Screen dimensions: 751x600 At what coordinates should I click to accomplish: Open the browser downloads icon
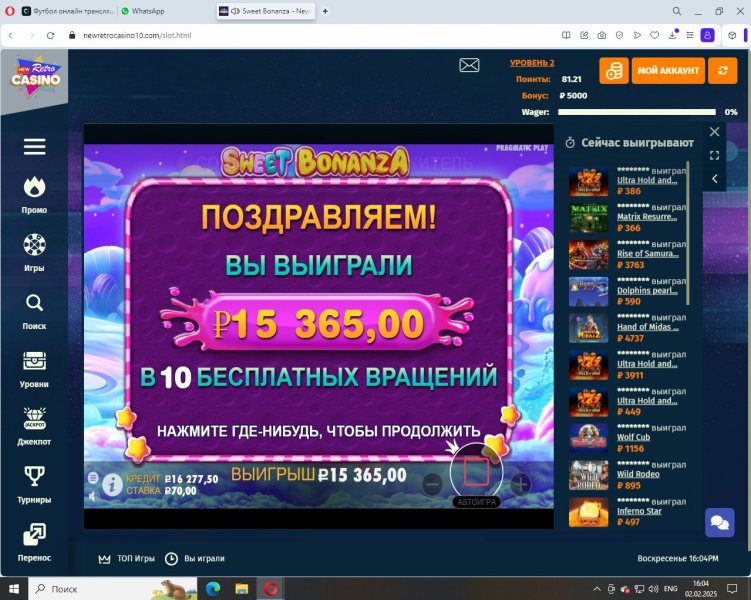[x=672, y=35]
